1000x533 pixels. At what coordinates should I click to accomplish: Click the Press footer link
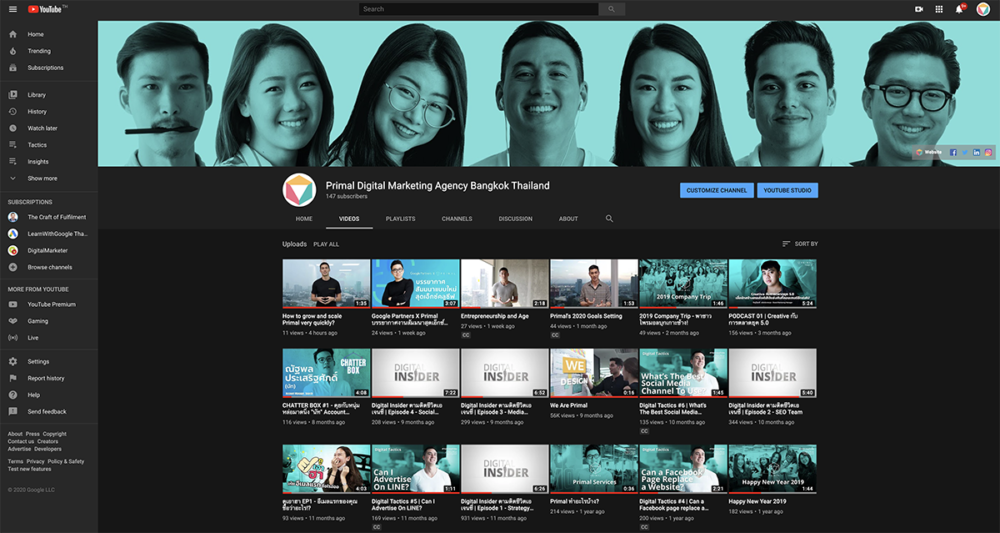point(33,434)
